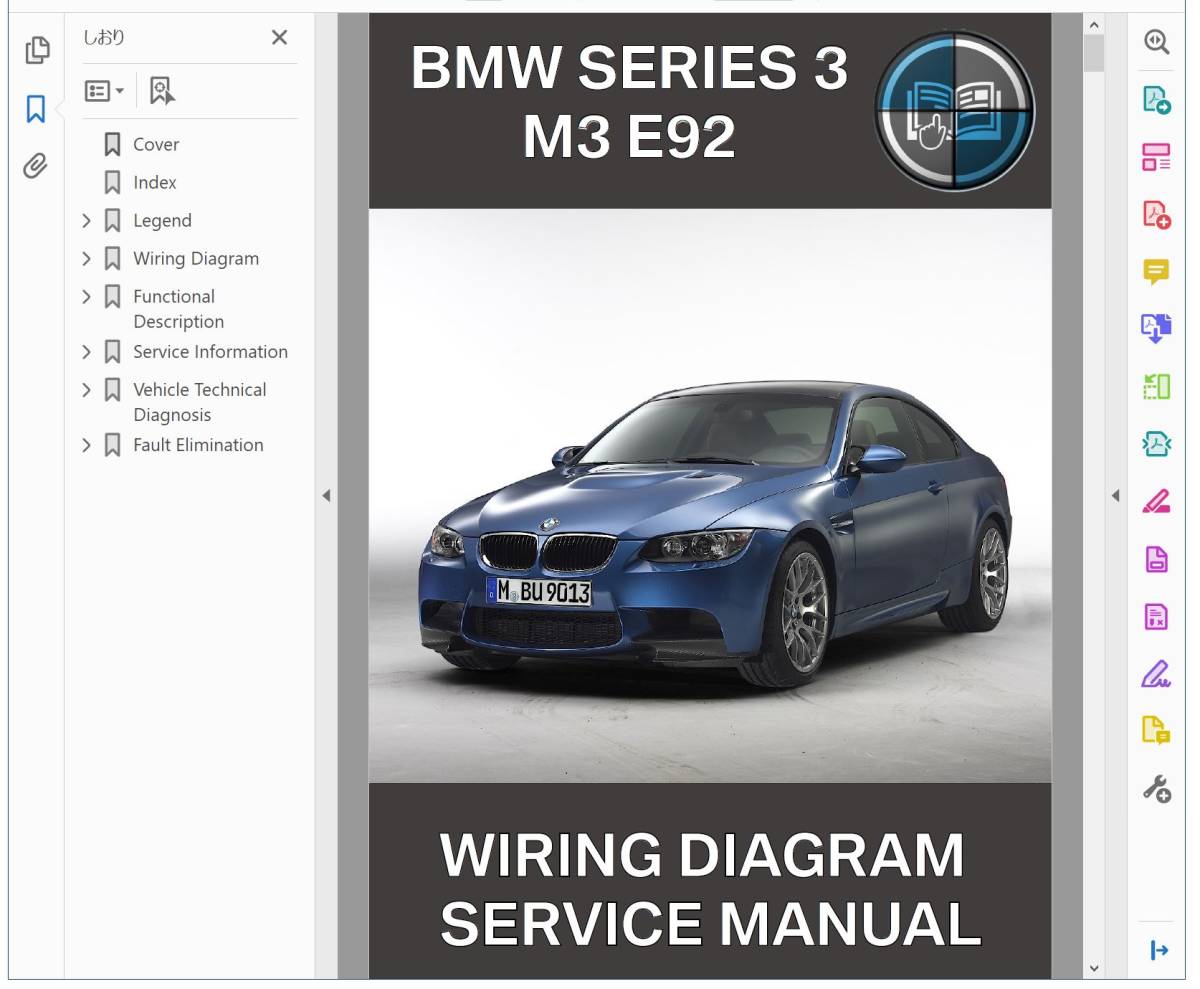Select the Service Information bookmark label
The height and width of the screenshot is (989, 1200).
click(x=210, y=352)
